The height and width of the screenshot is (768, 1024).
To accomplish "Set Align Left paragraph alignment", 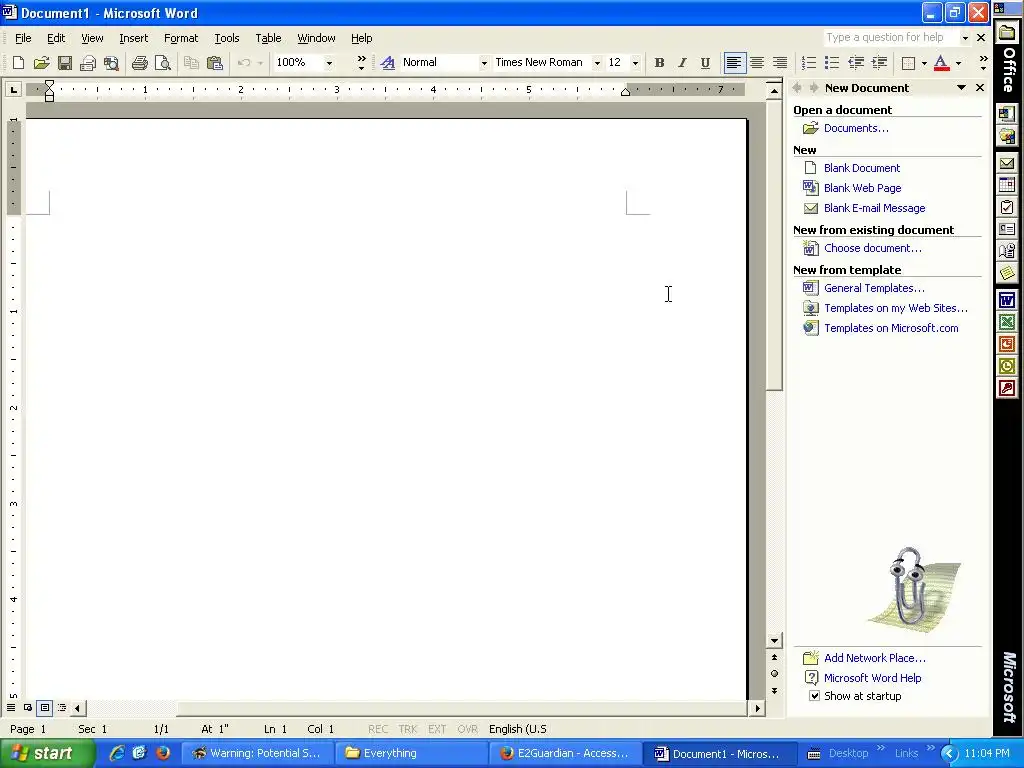I will click(734, 63).
